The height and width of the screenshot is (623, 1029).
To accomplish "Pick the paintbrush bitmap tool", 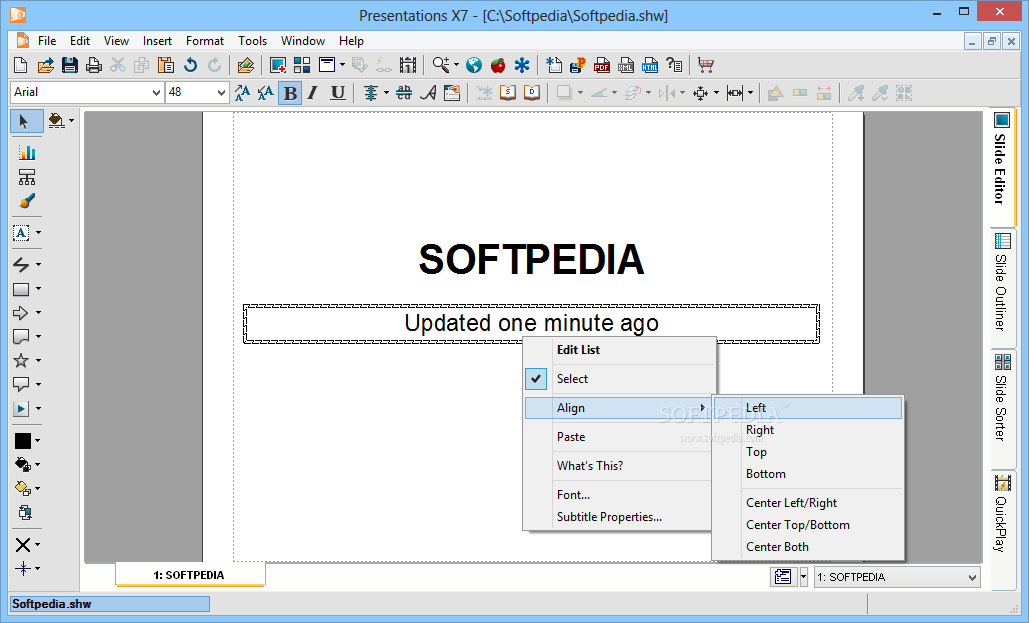I will (x=27, y=201).
